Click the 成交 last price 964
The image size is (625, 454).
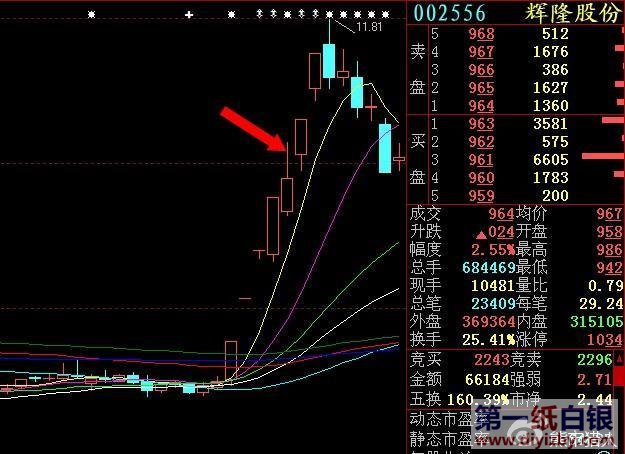point(501,214)
